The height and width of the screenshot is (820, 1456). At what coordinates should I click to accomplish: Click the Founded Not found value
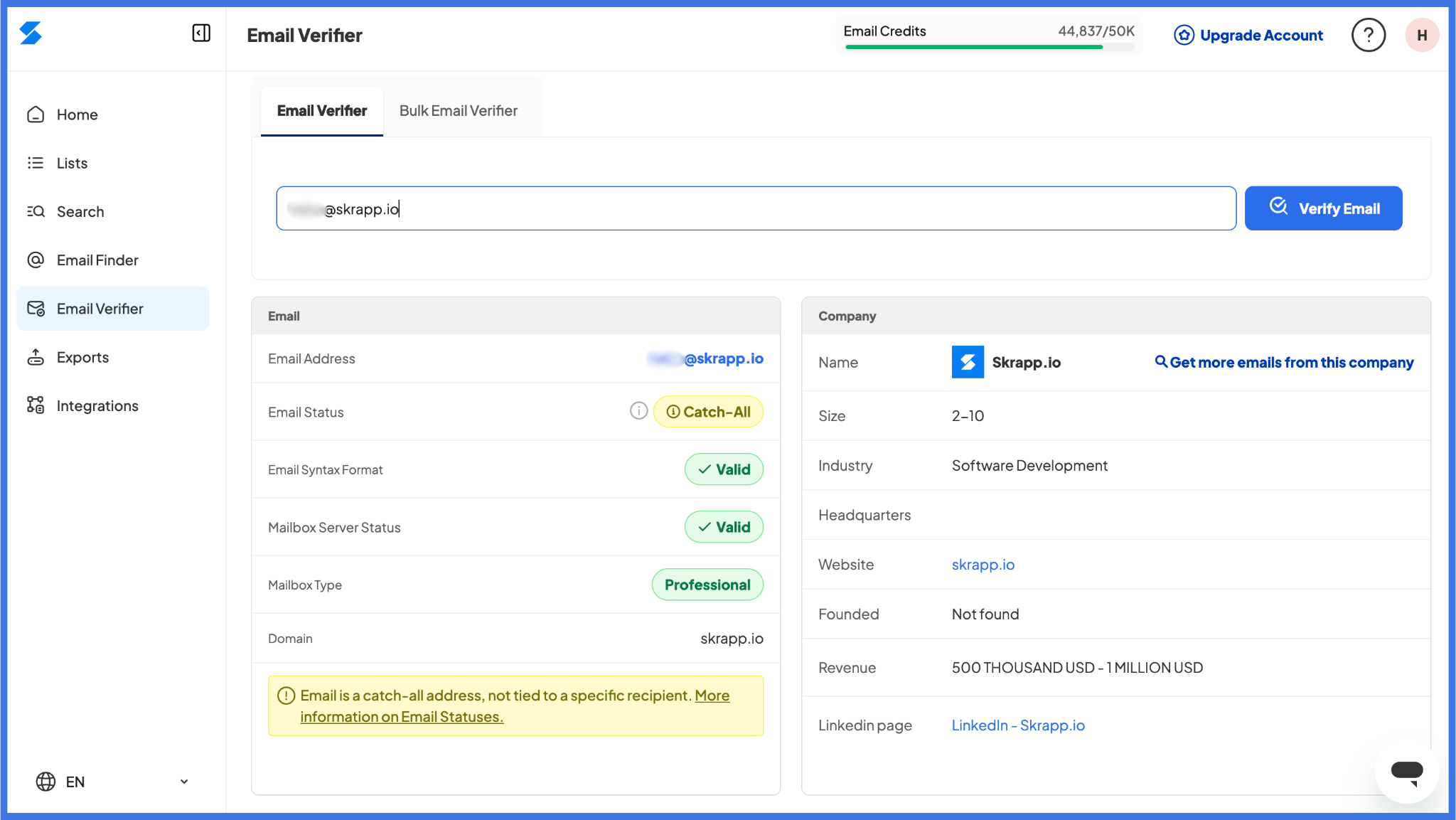click(x=985, y=614)
